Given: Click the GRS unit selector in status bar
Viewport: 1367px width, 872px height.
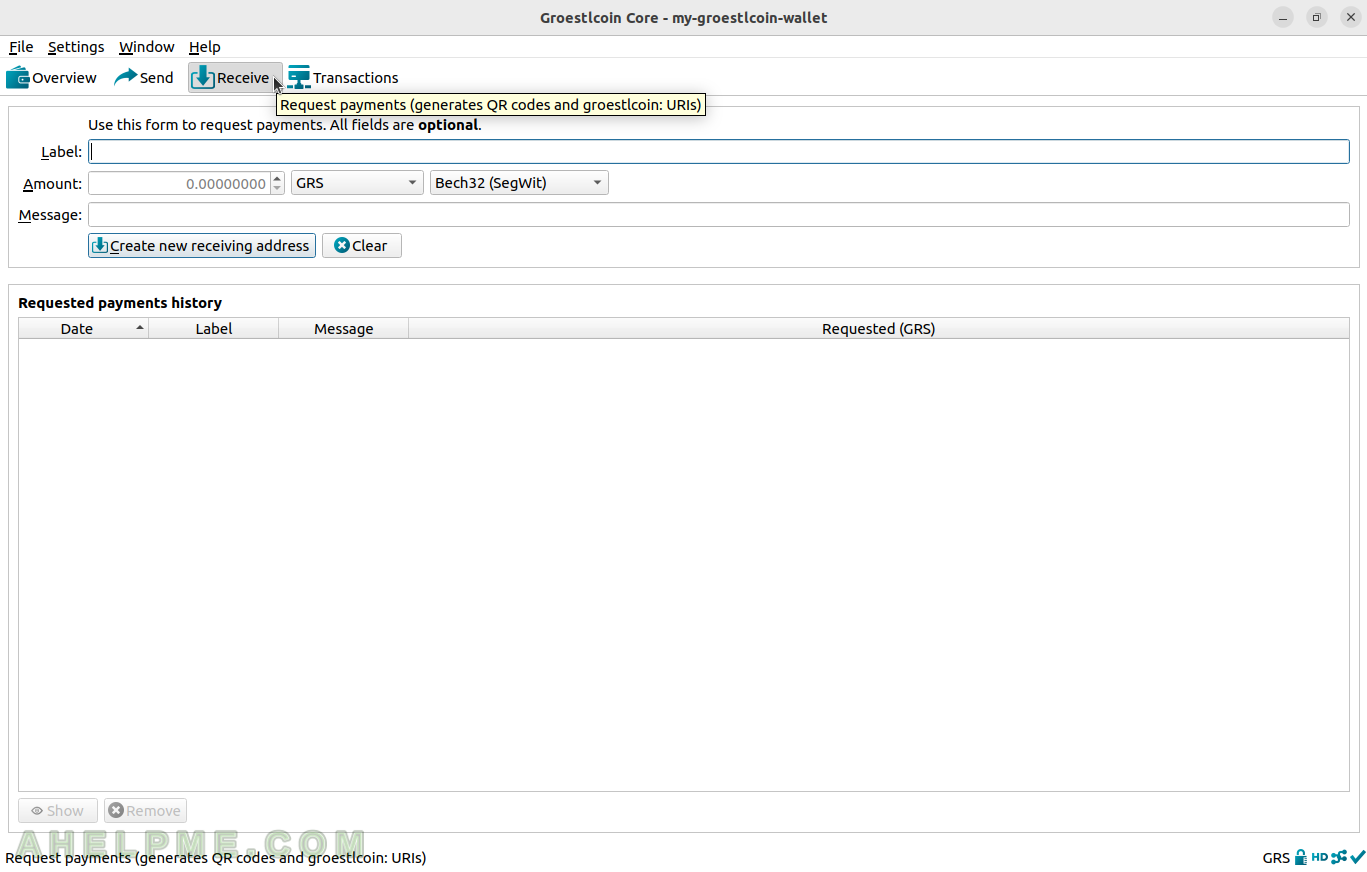Looking at the screenshot, I should (x=1276, y=858).
